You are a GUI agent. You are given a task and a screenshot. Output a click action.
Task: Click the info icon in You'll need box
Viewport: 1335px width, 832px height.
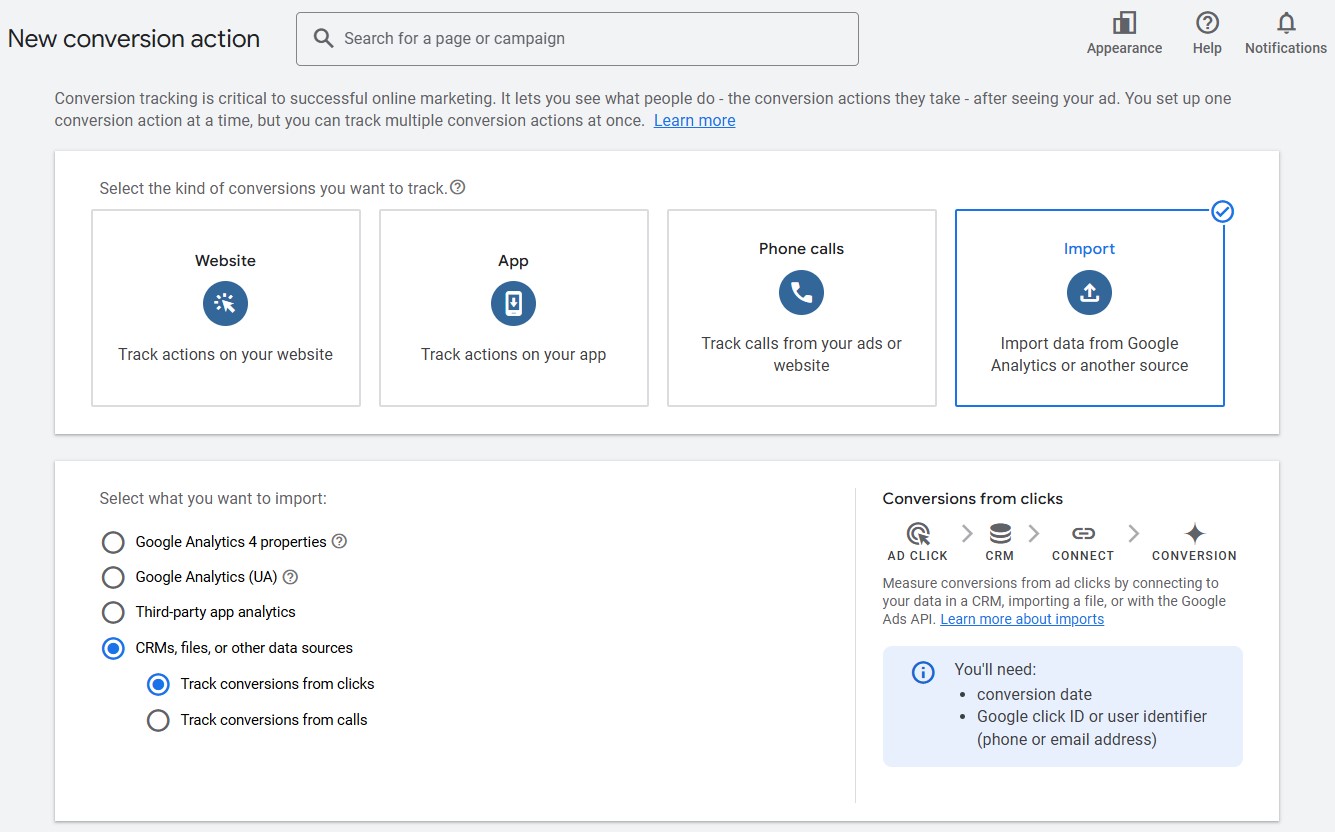[x=923, y=672]
